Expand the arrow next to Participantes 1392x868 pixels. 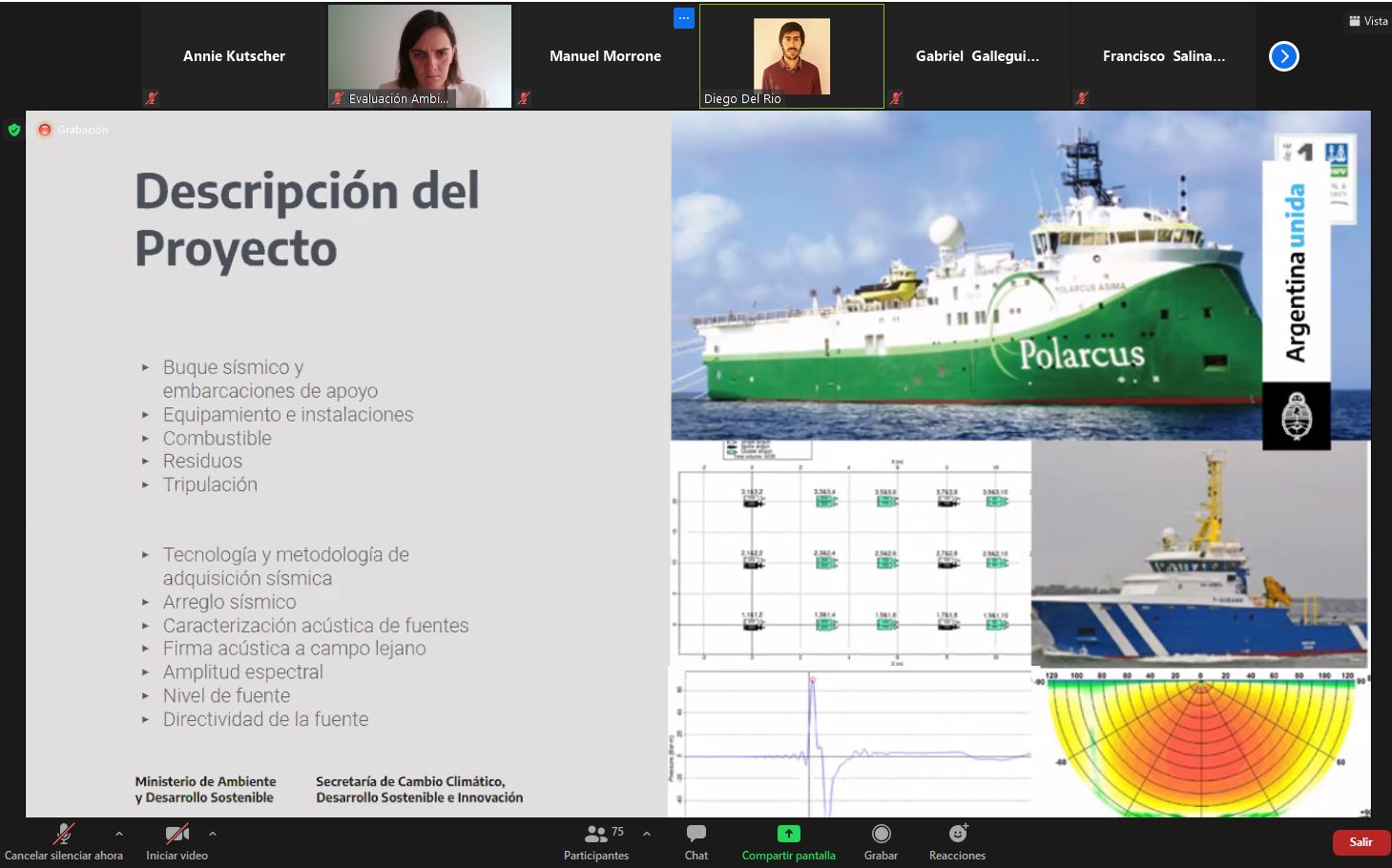click(x=647, y=834)
